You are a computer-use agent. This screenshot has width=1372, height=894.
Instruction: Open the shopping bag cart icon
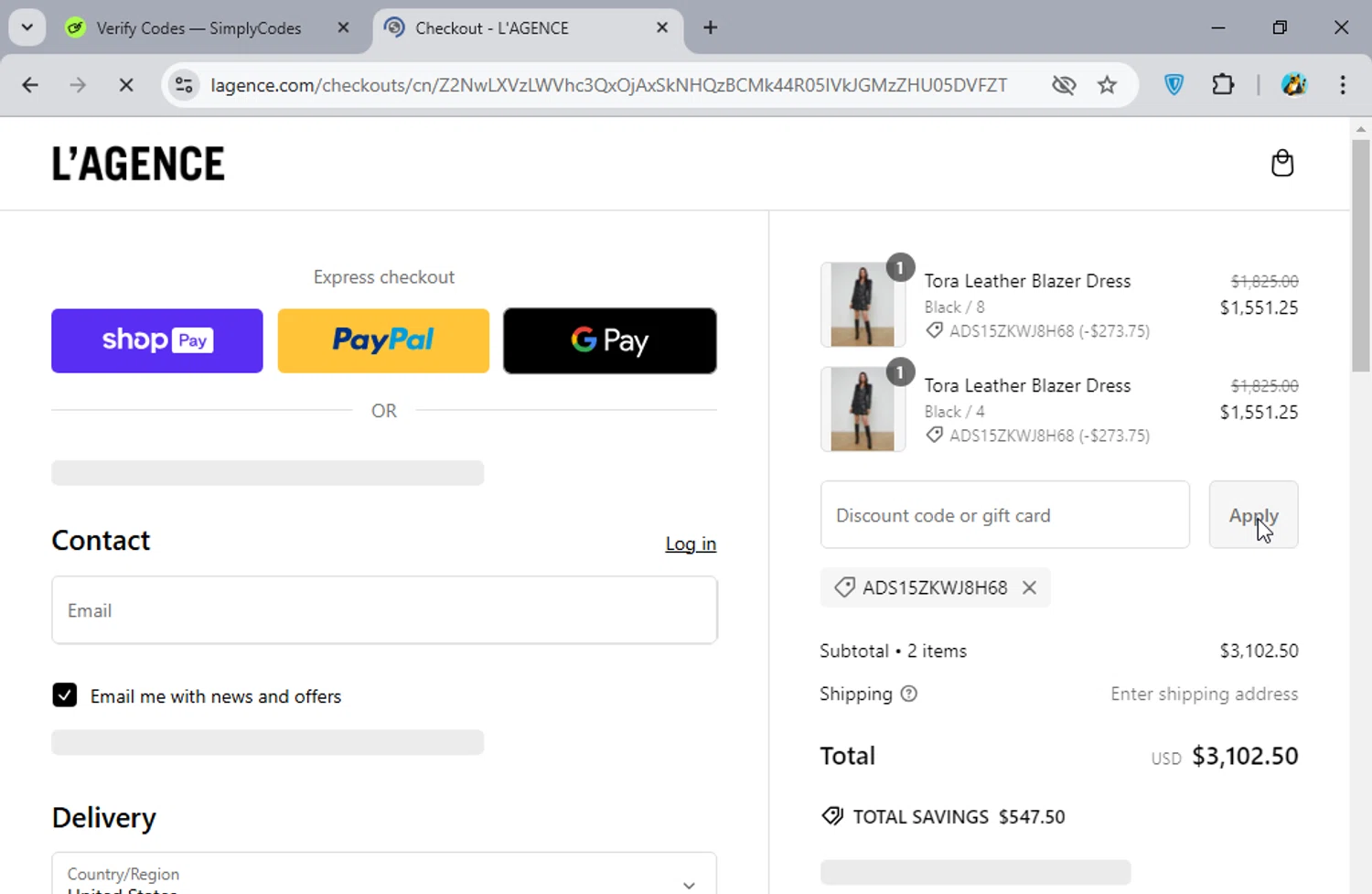(1282, 164)
